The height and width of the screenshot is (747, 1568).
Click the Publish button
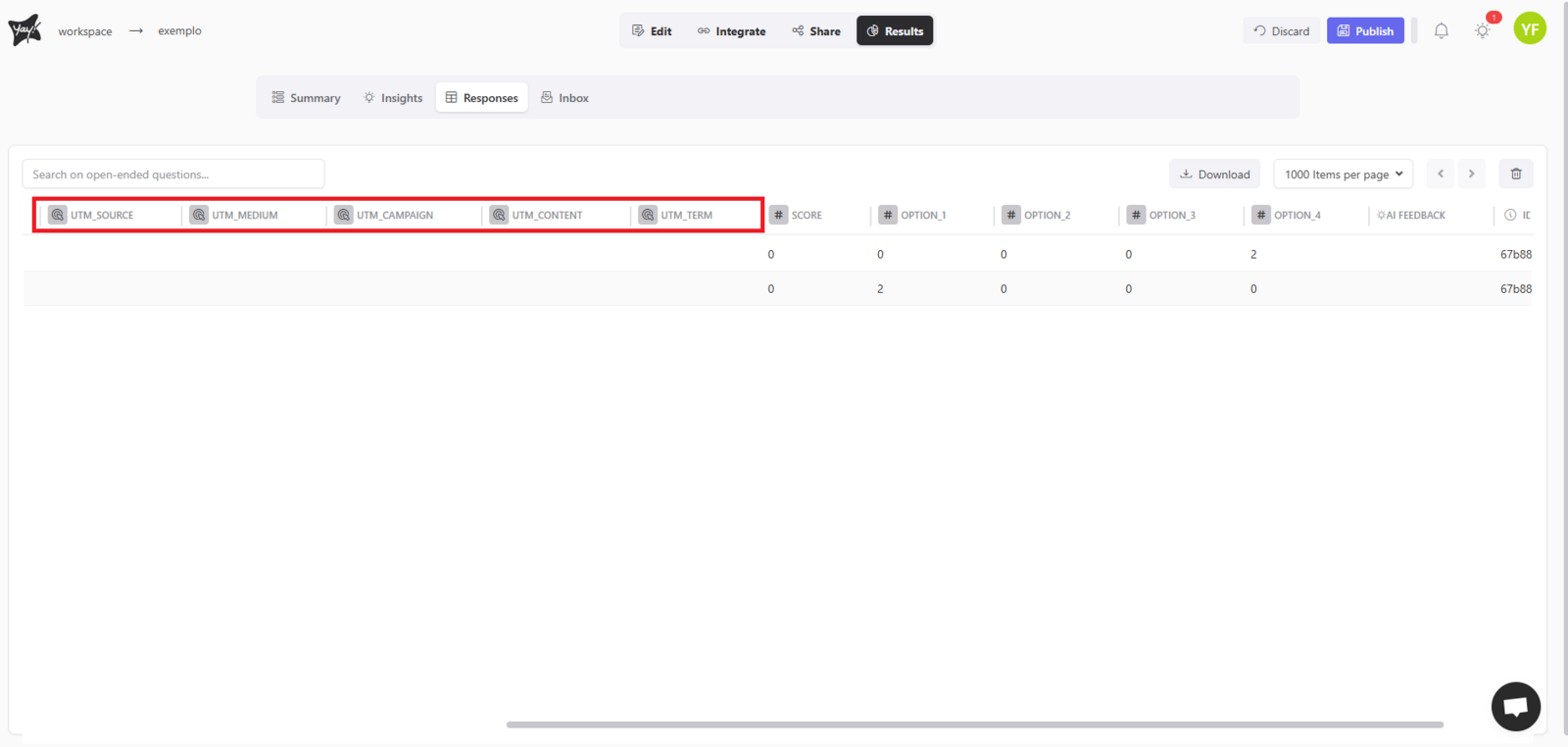[1365, 31]
